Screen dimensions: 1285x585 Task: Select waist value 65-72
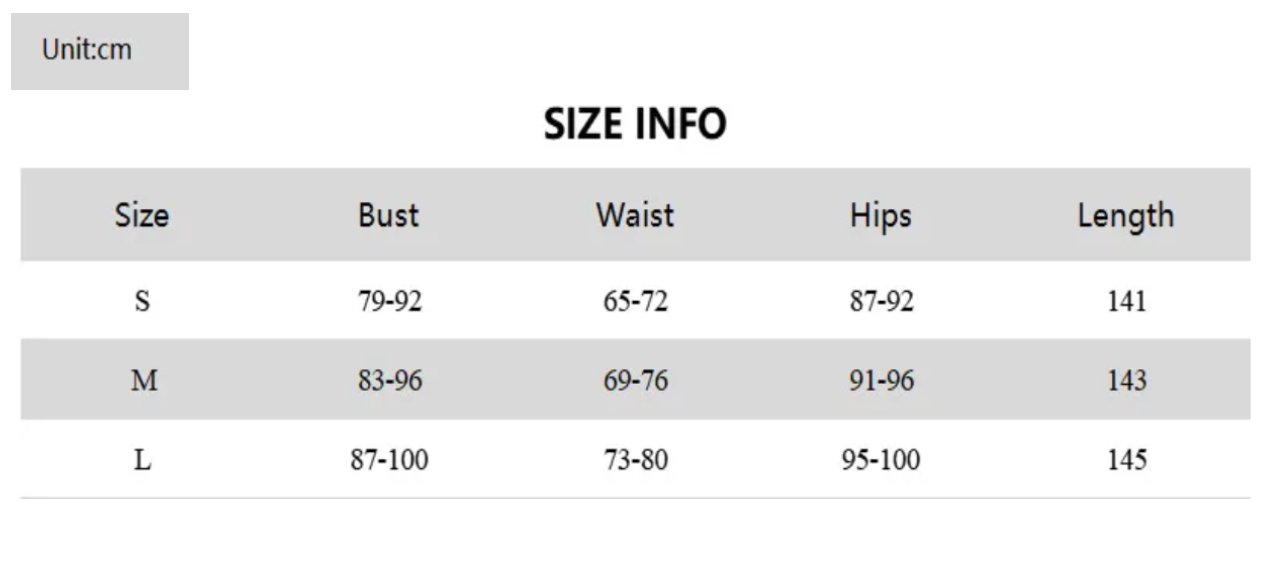635,301
